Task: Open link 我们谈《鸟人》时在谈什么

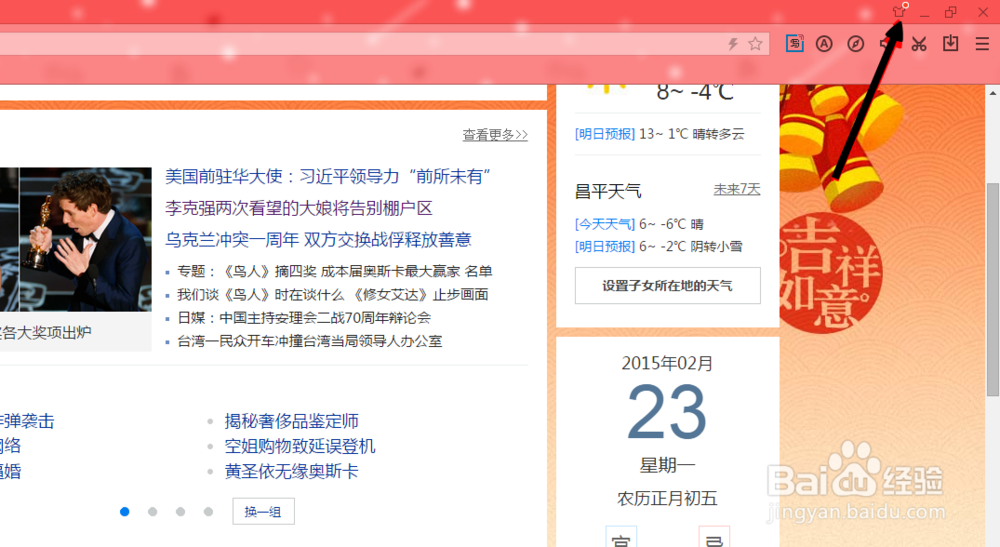Action: click(x=260, y=295)
